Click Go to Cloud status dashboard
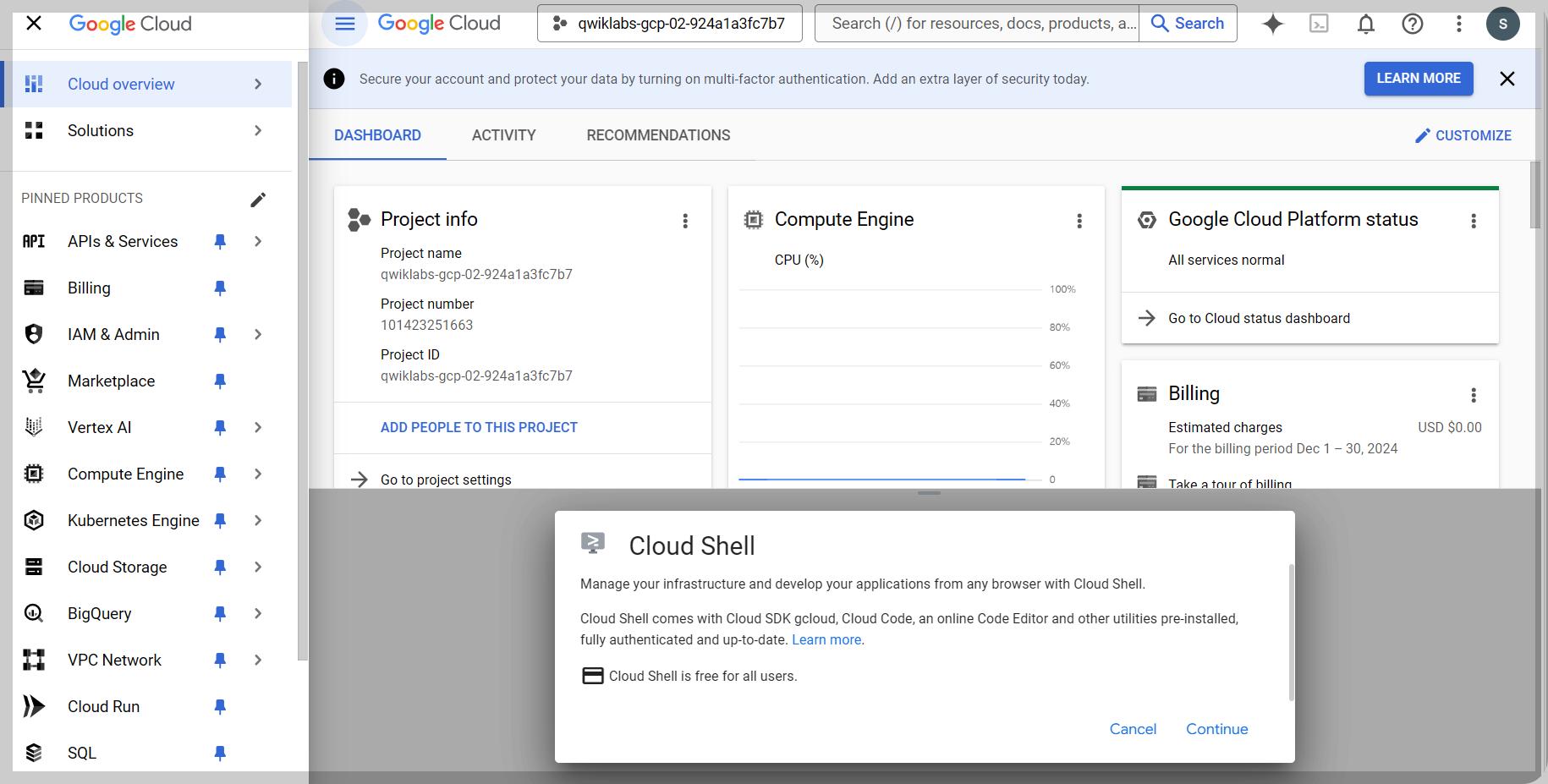Screen dimensions: 1548x784 1259,318
